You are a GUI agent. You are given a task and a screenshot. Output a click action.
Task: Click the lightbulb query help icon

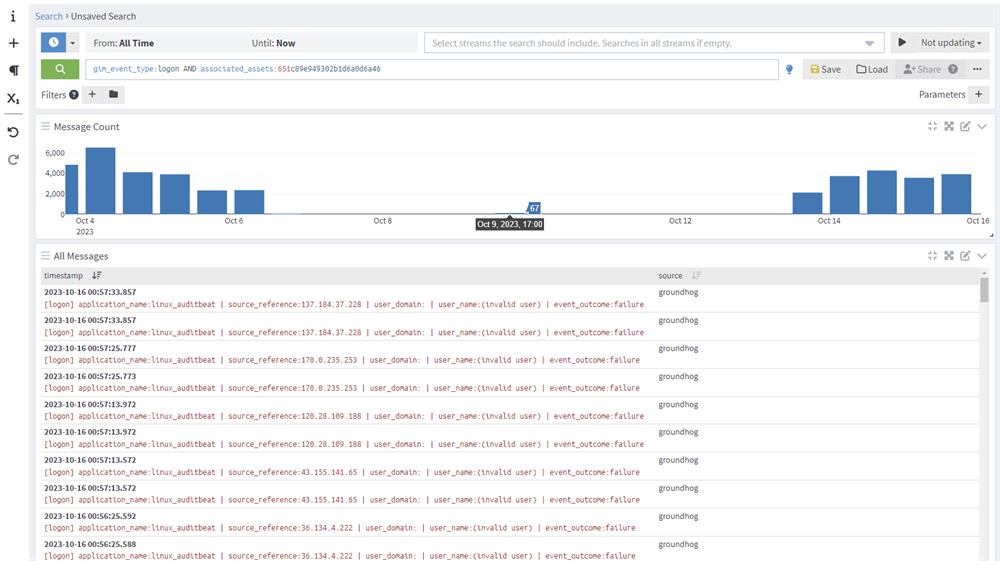pos(789,70)
